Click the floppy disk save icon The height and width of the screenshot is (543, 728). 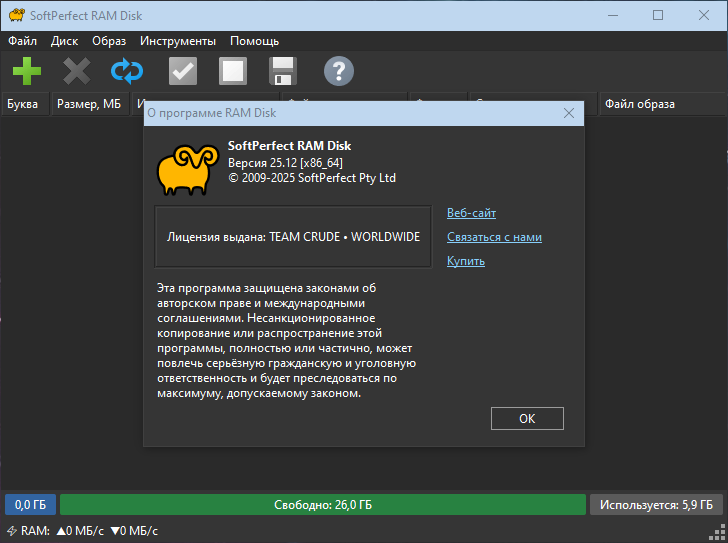point(283,71)
